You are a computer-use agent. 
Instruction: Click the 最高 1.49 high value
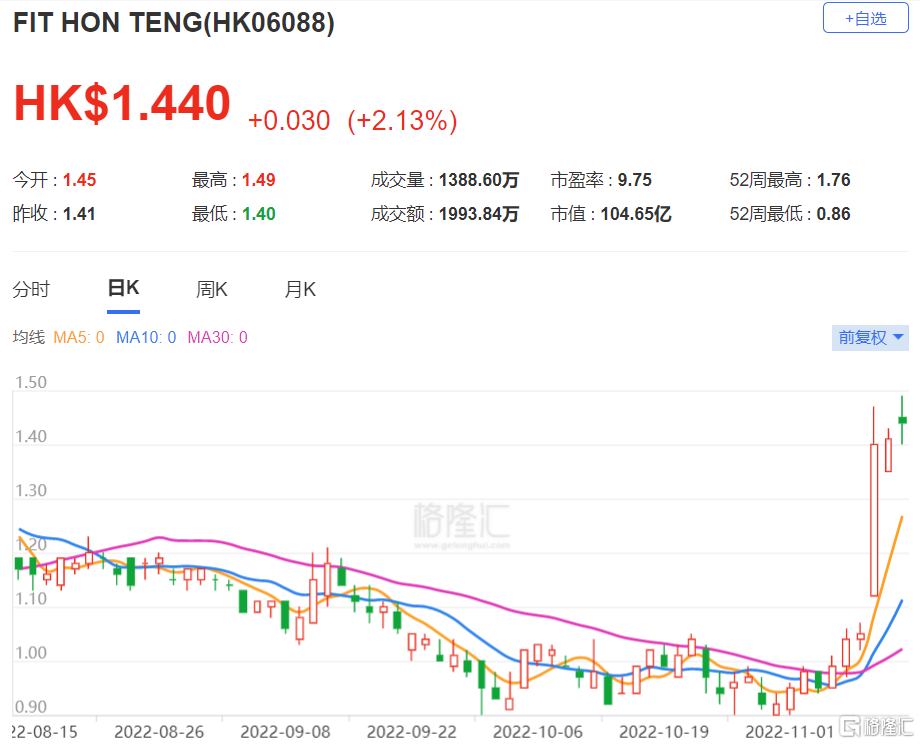click(234, 180)
